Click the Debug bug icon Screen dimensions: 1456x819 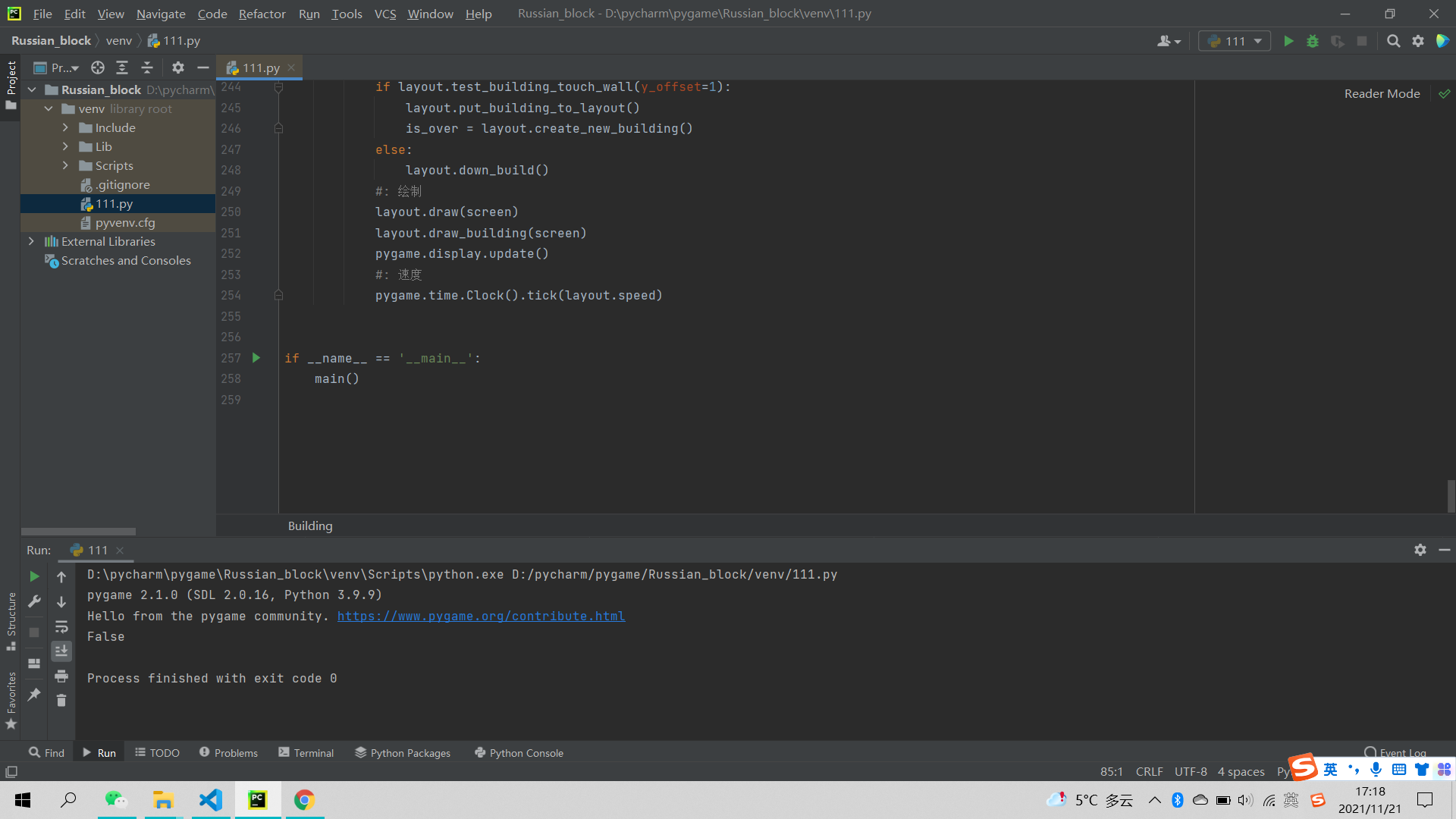tap(1313, 41)
